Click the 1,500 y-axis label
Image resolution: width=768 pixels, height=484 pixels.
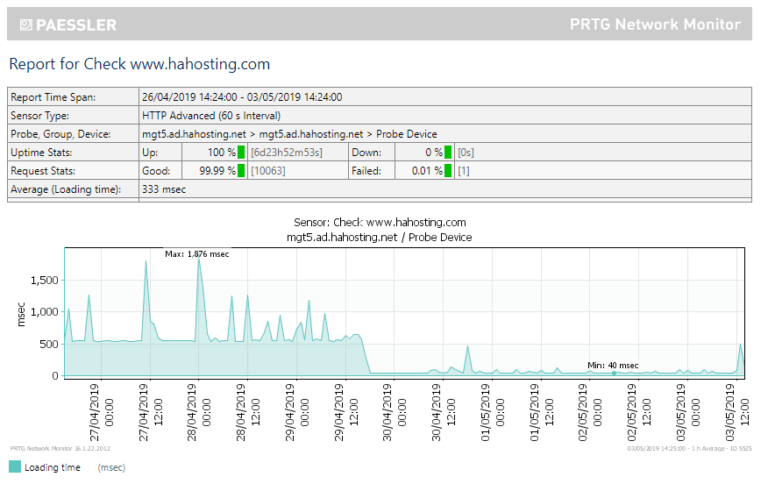(45, 280)
